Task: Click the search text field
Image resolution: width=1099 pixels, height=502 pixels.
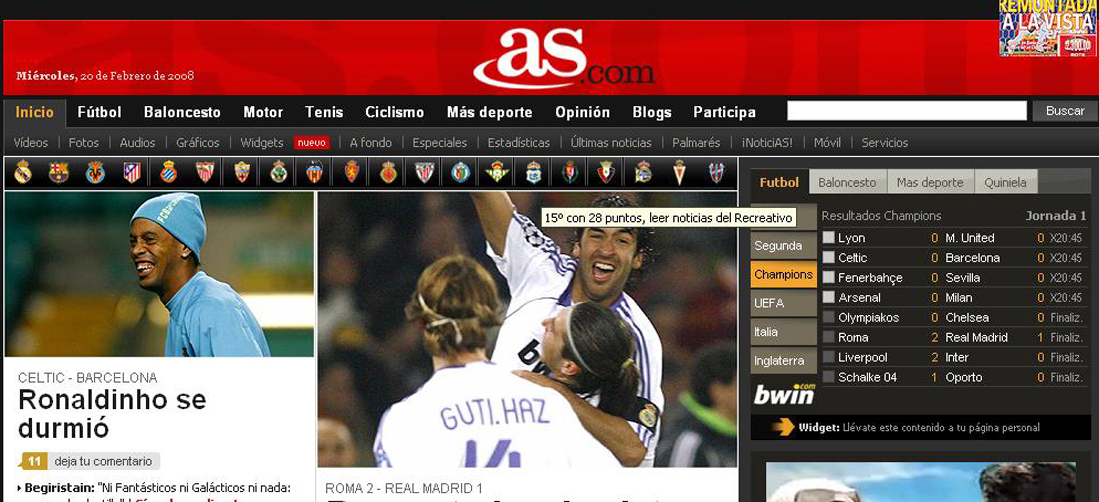Action: [906, 111]
